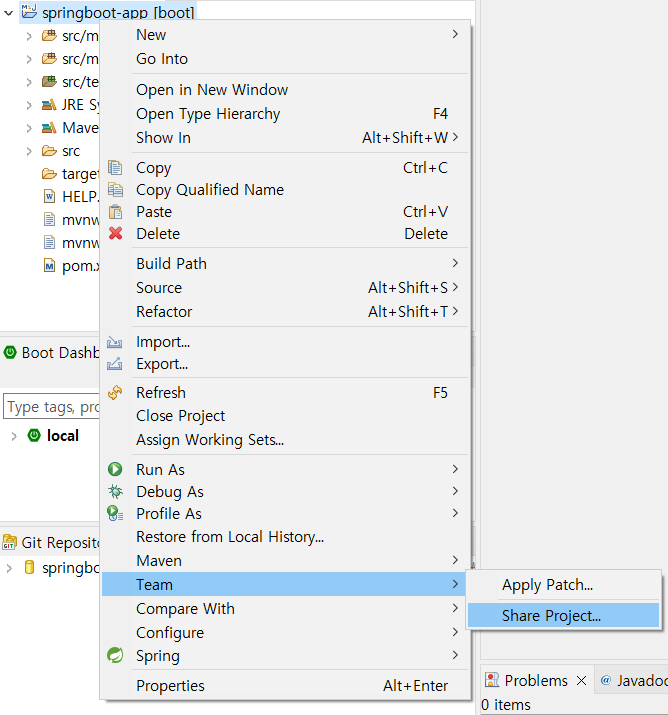Expand the springboot git repository node

pos(9,568)
